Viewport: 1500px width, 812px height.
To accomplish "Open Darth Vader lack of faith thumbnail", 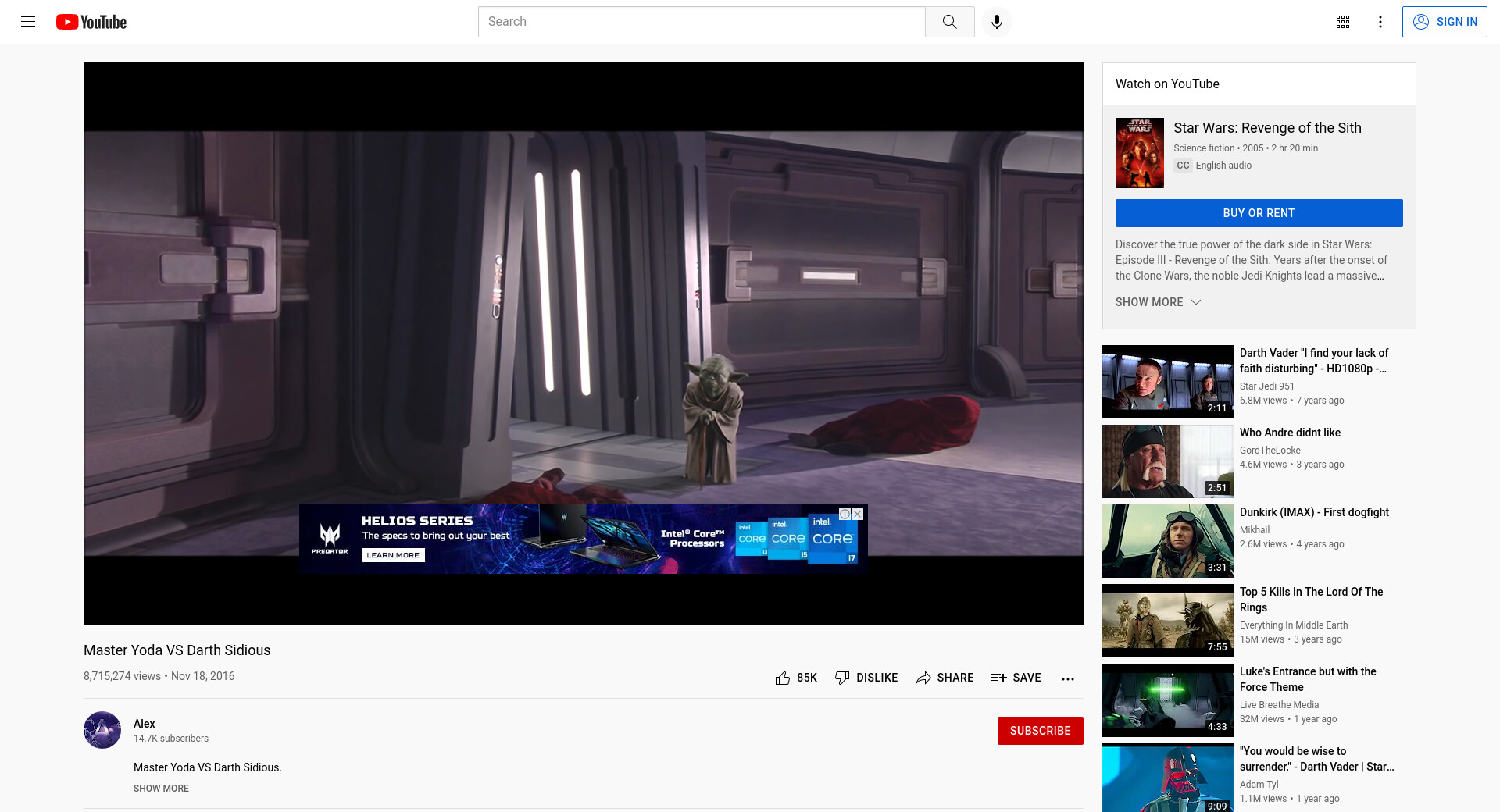I will coord(1167,382).
